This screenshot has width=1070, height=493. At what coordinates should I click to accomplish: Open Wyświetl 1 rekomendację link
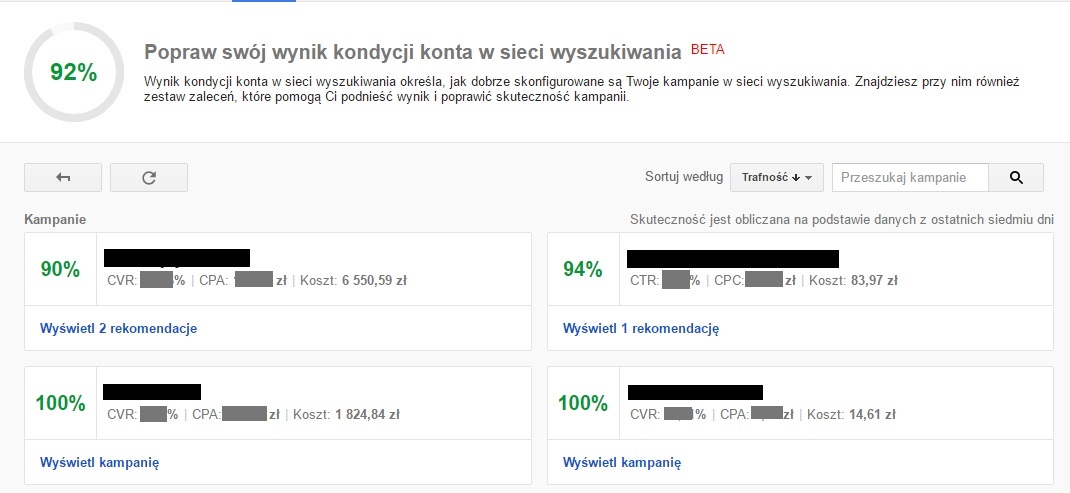pyautogui.click(x=641, y=328)
